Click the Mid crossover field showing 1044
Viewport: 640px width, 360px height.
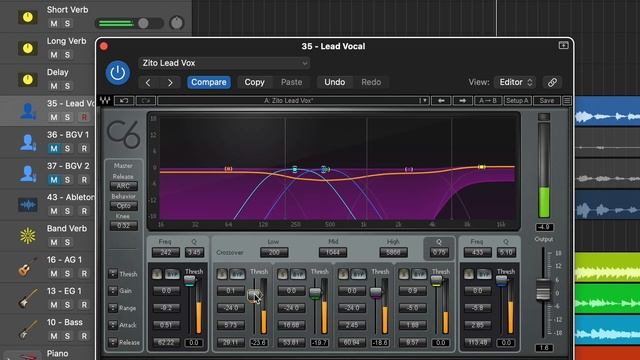(x=333, y=253)
